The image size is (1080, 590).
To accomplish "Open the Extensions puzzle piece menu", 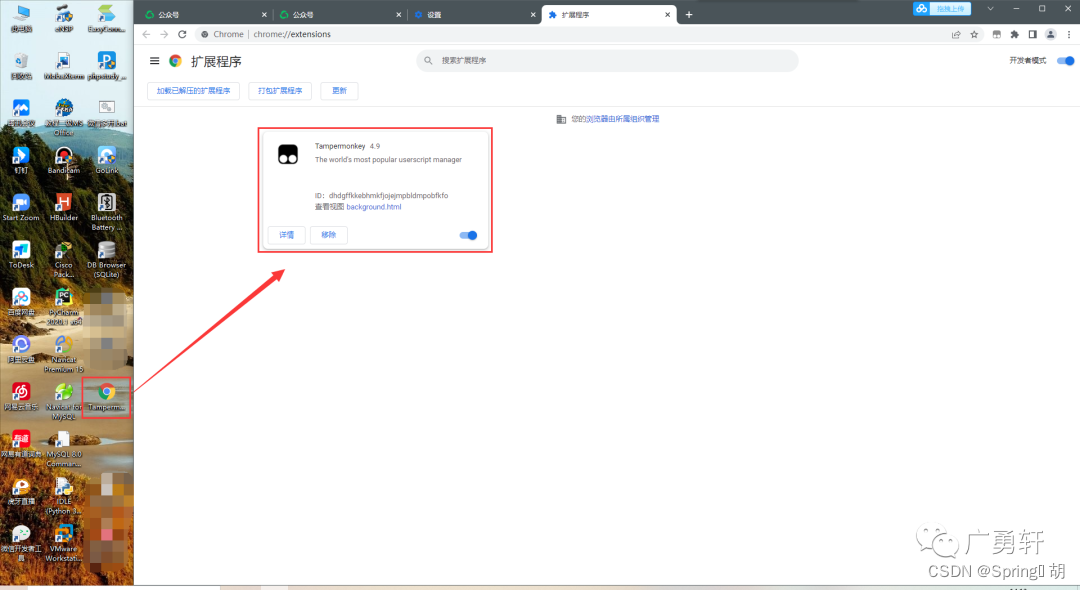I will (x=1014, y=34).
